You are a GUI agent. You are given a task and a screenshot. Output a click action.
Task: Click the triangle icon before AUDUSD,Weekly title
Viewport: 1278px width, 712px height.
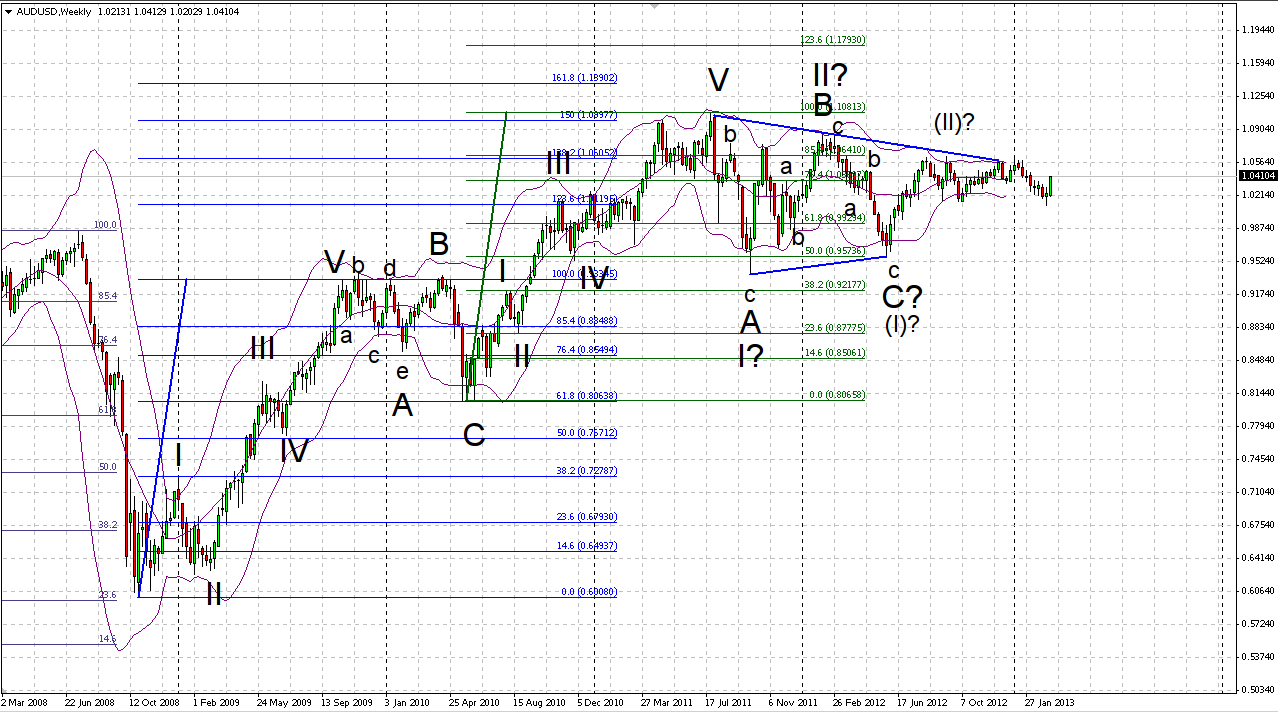point(9,11)
